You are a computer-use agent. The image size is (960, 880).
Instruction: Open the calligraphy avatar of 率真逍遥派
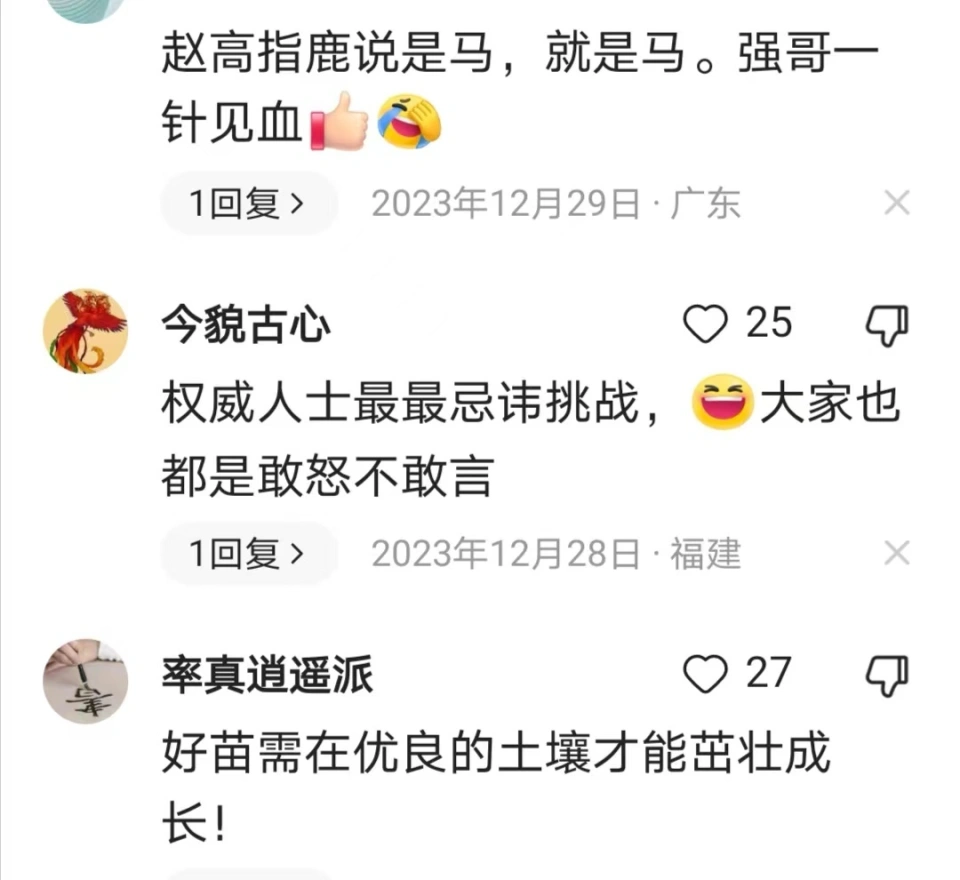pyautogui.click(x=85, y=681)
